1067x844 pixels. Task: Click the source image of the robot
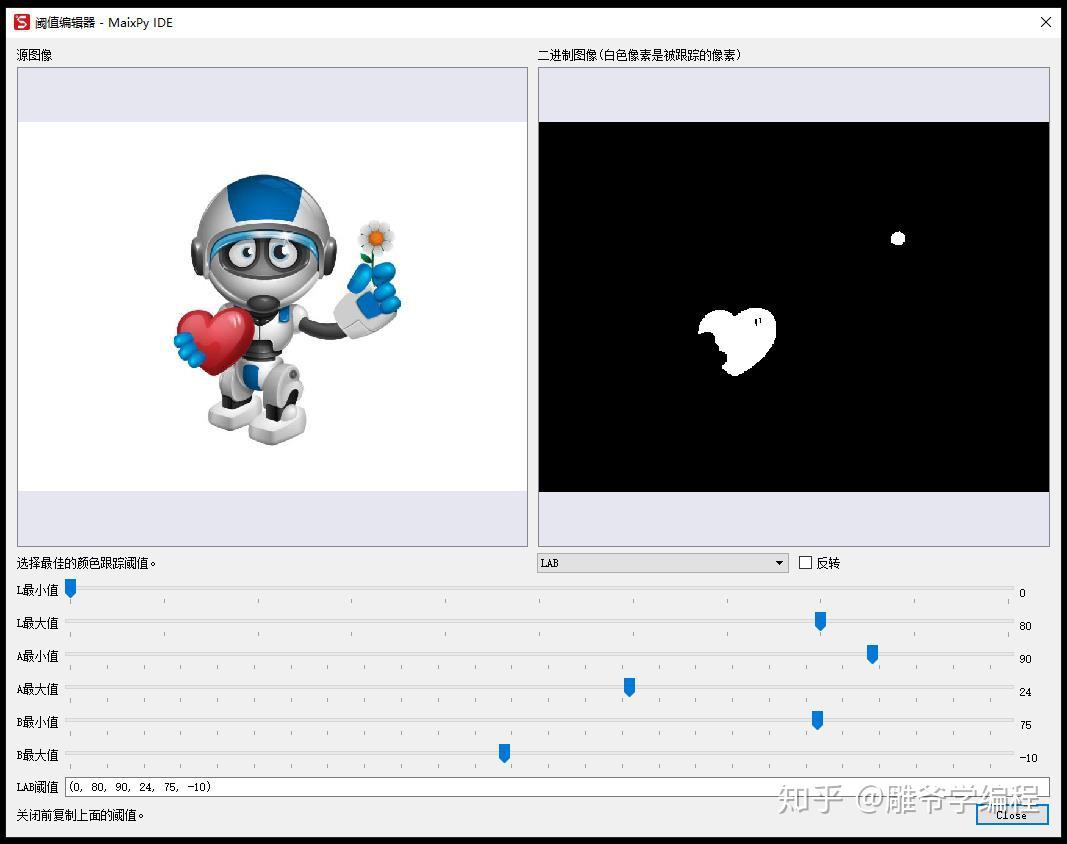270,300
